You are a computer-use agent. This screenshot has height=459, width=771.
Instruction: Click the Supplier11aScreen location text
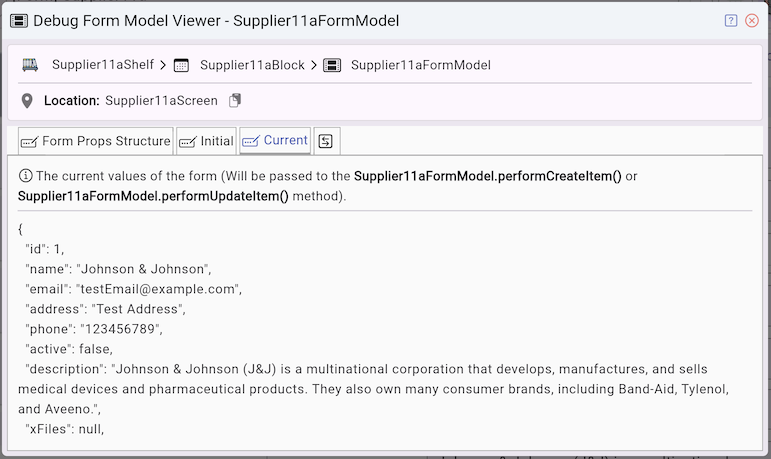pos(161,100)
